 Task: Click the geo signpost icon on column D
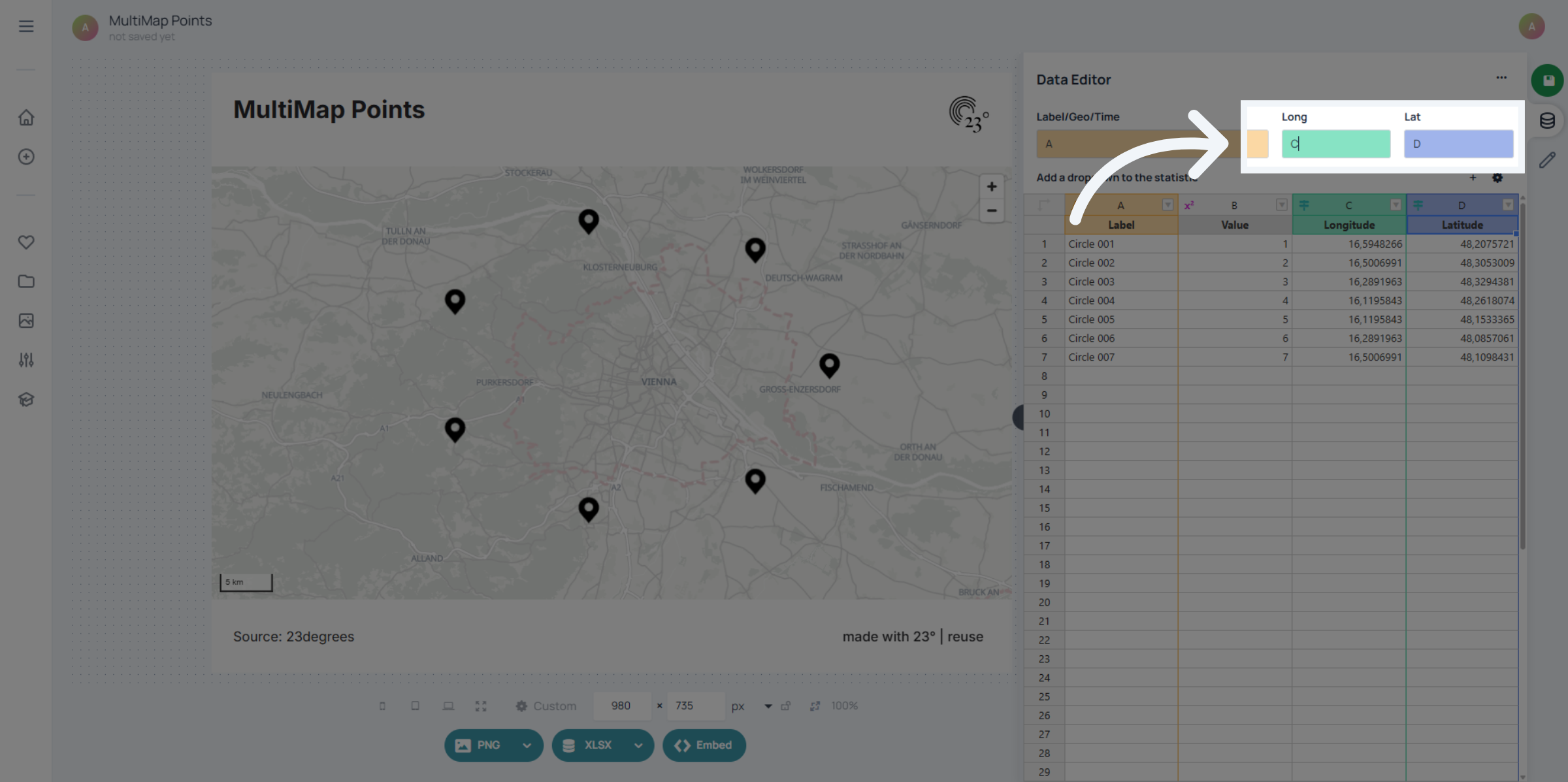[x=1418, y=205]
